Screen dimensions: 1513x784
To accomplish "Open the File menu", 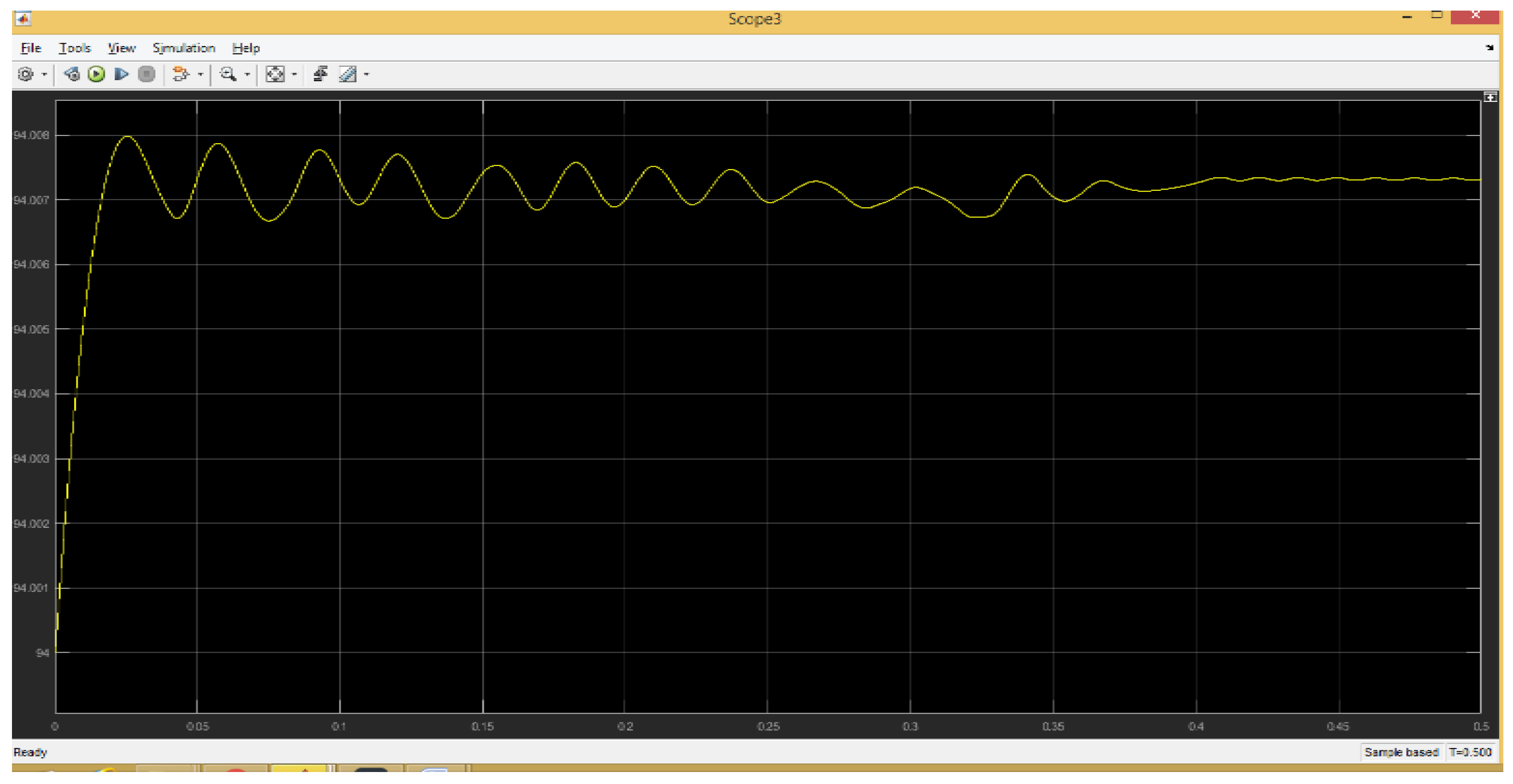I will tap(30, 48).
